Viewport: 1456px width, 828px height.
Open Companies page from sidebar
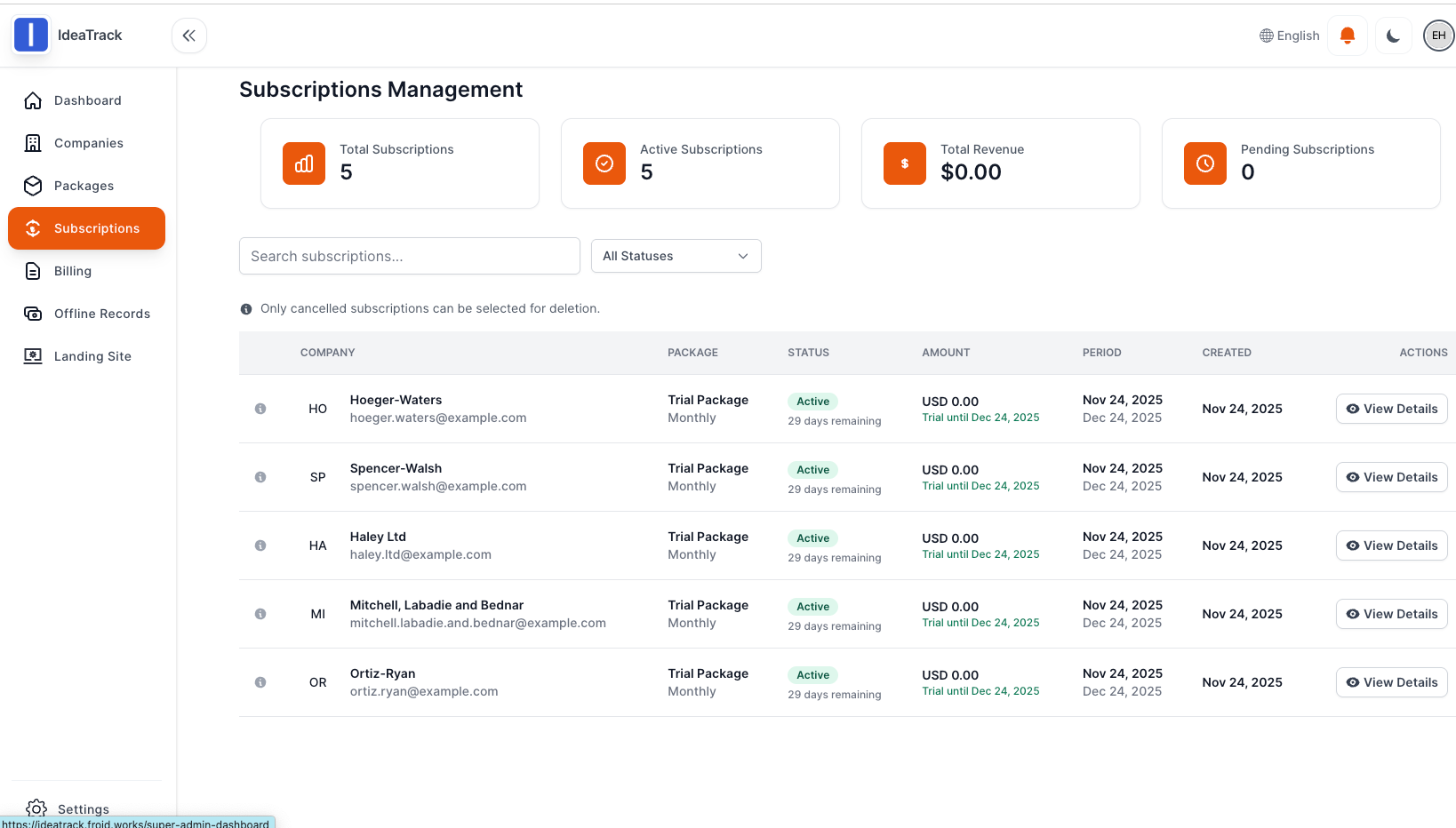click(88, 143)
